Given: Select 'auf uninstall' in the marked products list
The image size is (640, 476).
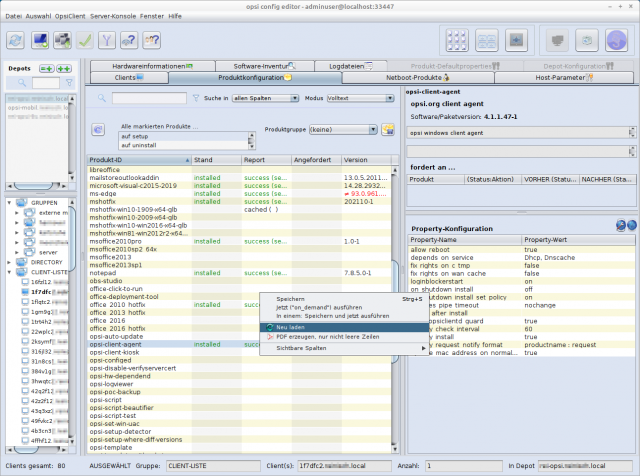Looking at the screenshot, I should pos(184,145).
